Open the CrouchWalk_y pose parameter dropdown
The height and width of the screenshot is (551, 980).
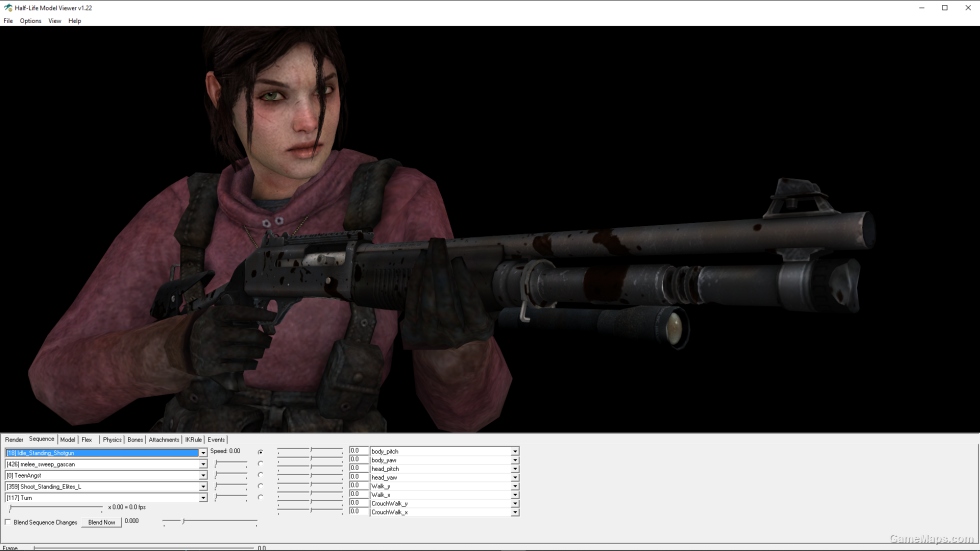[515, 504]
